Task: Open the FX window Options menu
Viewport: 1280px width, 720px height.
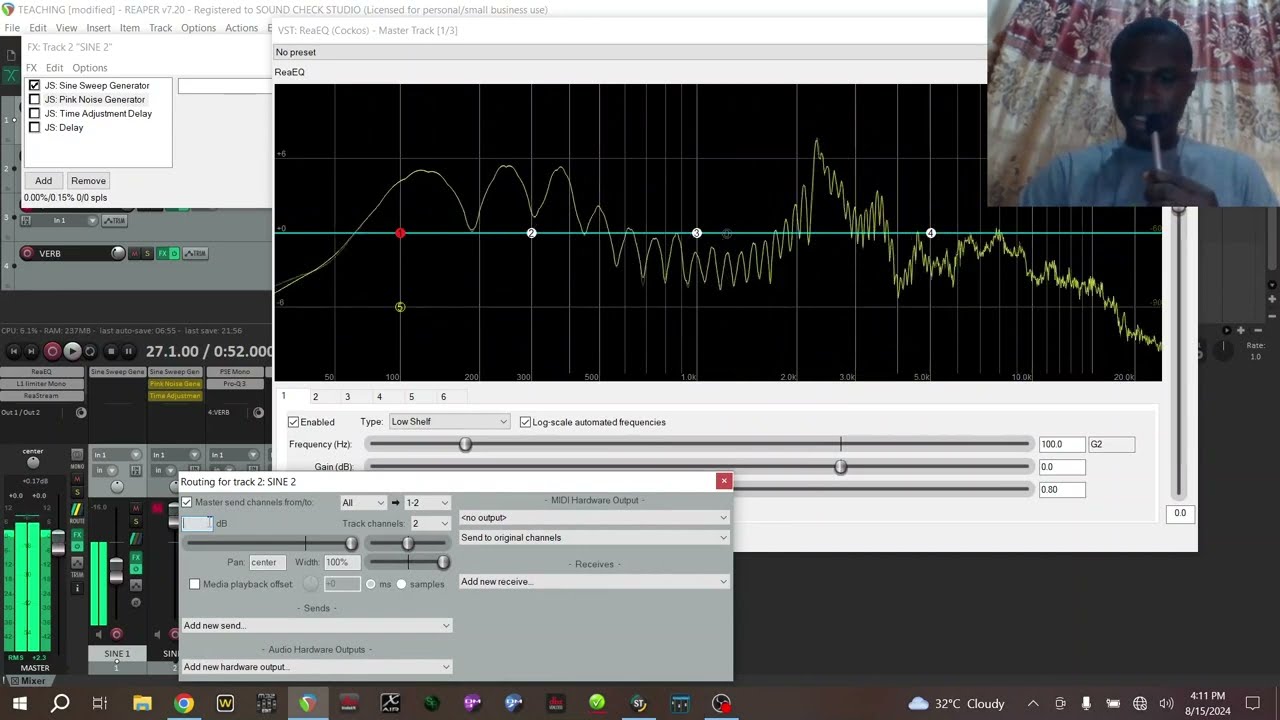Action: [89, 68]
